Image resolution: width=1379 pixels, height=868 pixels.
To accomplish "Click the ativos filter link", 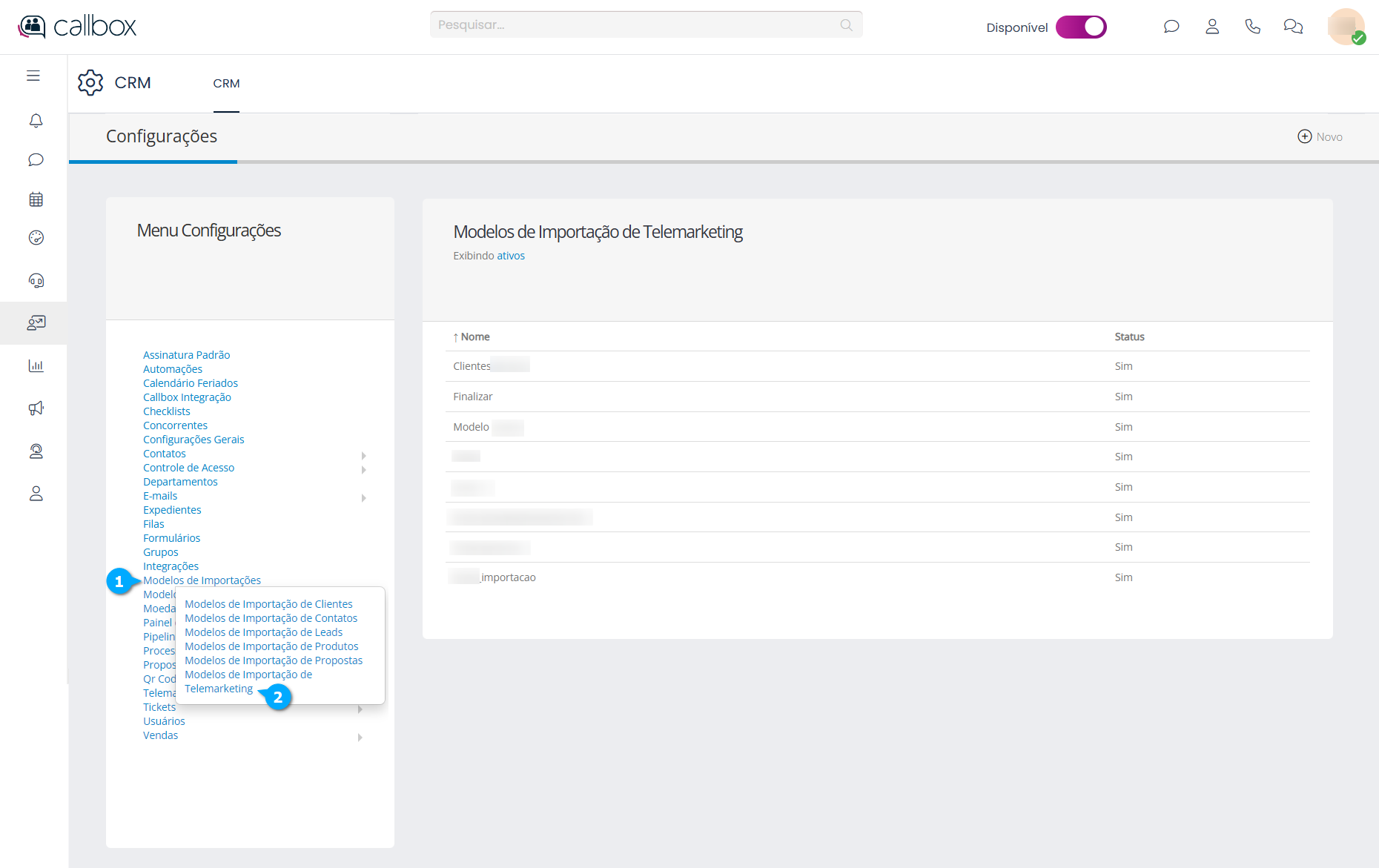I will 510,256.
